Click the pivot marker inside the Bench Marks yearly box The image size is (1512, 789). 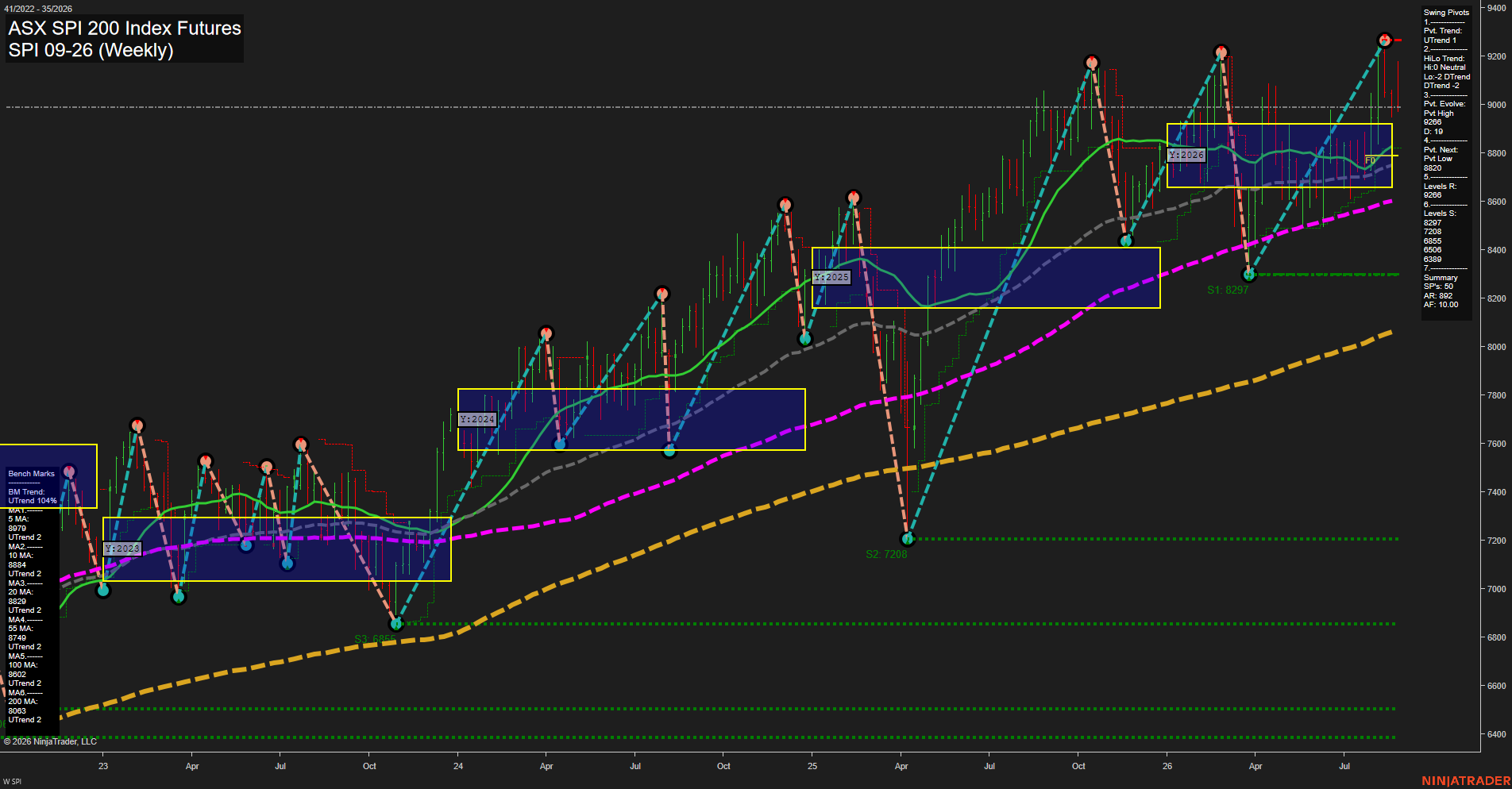pyautogui.click(x=69, y=471)
